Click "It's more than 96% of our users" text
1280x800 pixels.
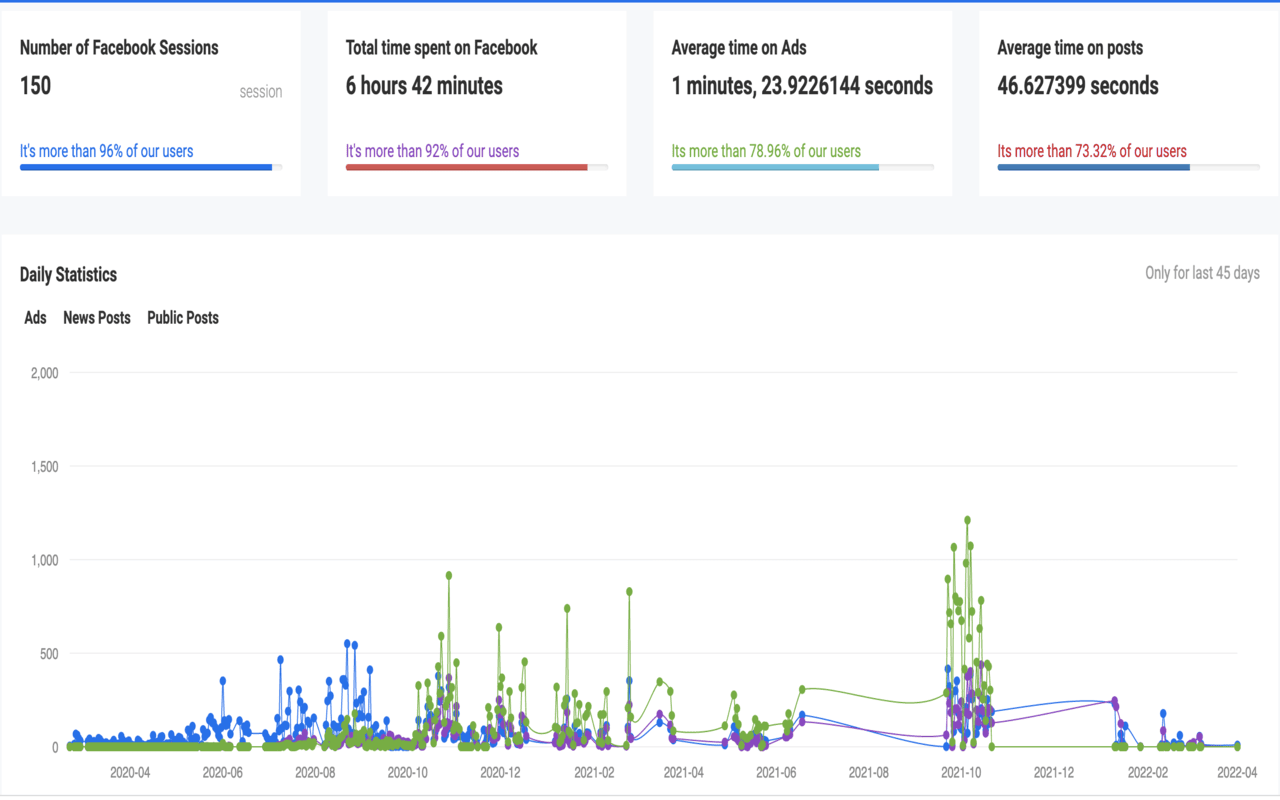point(107,151)
